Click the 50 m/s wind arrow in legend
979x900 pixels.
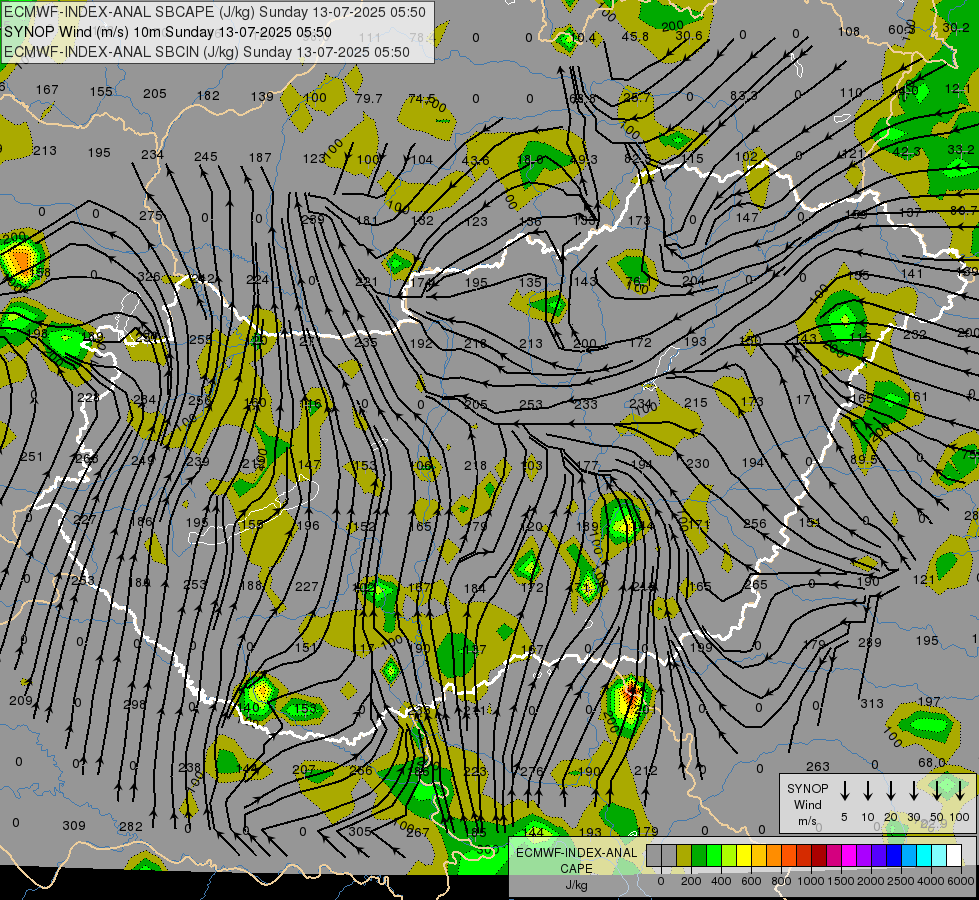pos(937,791)
